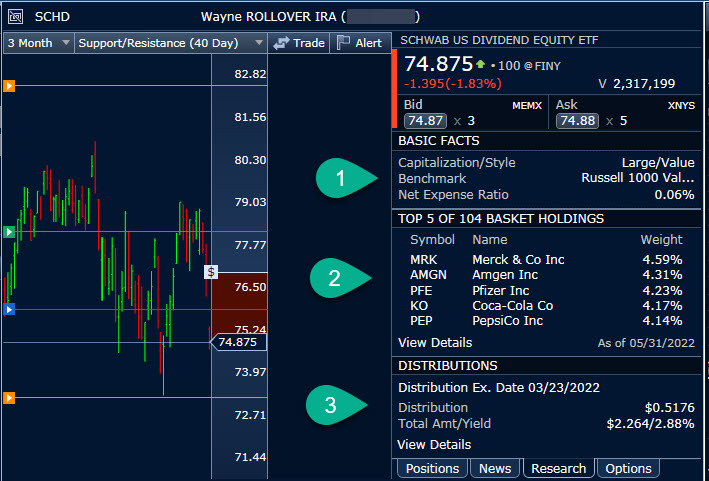
Task: Switch to the Options tab
Action: coord(628,468)
